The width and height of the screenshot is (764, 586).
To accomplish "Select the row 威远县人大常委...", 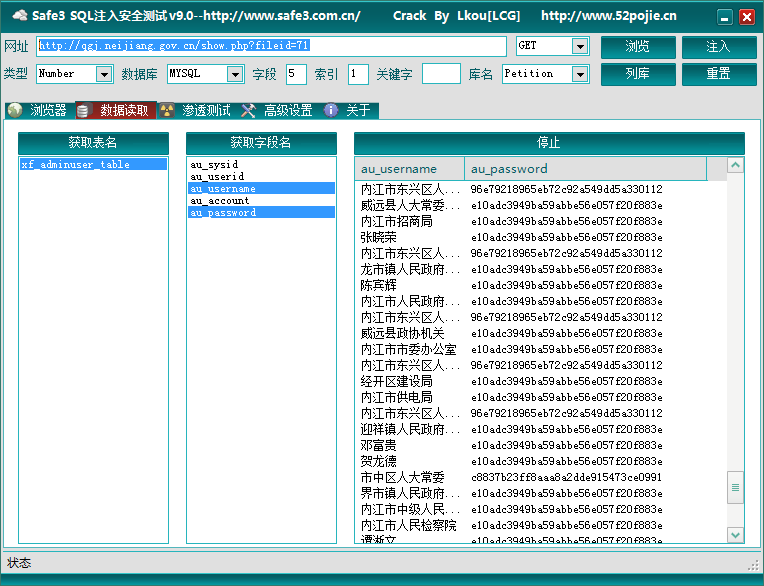I will 540,205.
